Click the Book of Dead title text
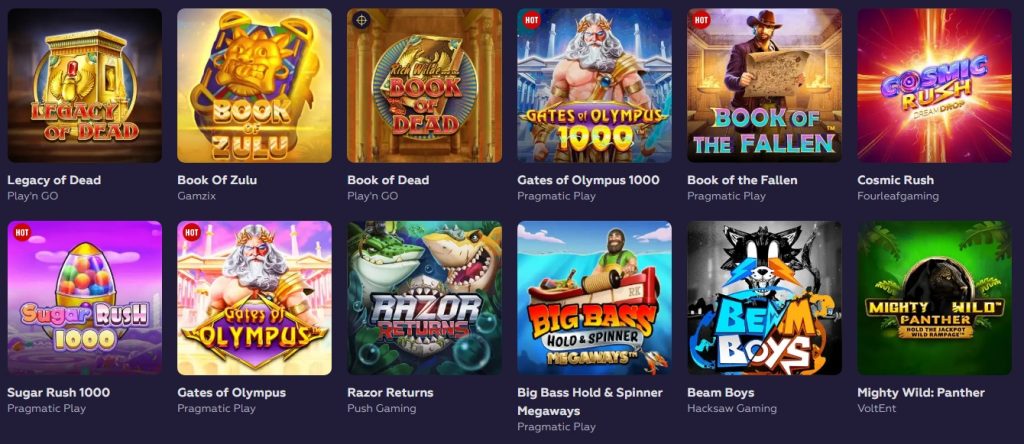Viewport: 1024px width, 444px height. coord(388,180)
